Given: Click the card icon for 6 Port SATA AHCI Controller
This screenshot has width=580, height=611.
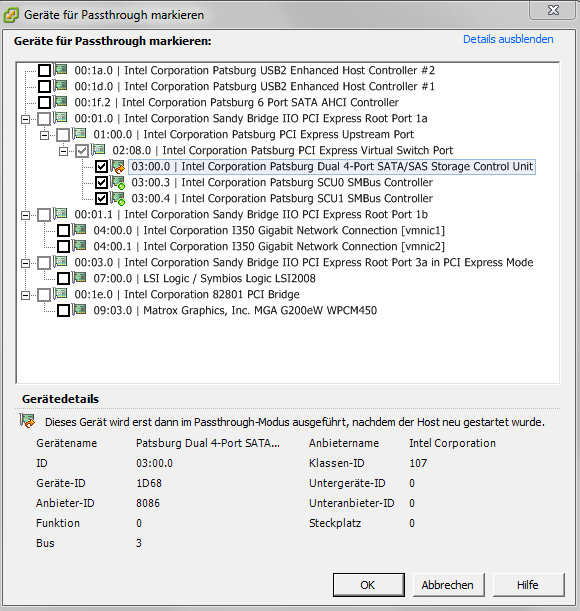Looking at the screenshot, I should coord(61,102).
